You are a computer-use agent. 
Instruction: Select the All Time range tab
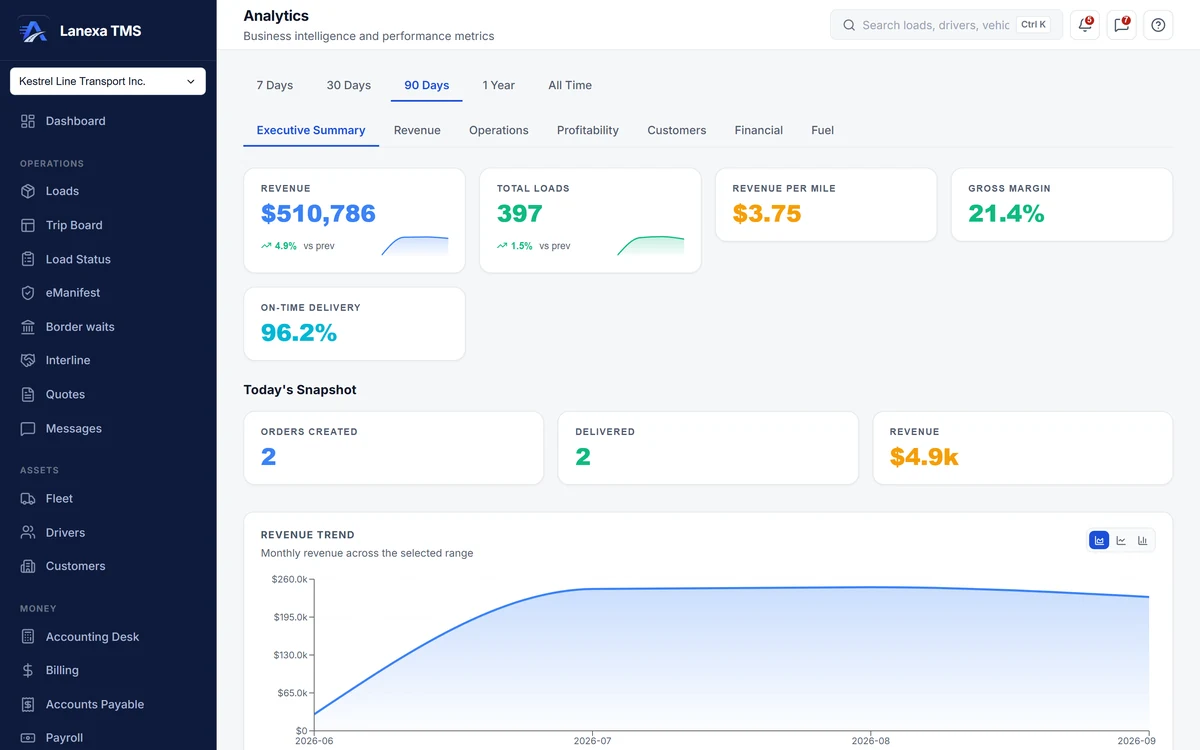[x=570, y=85]
